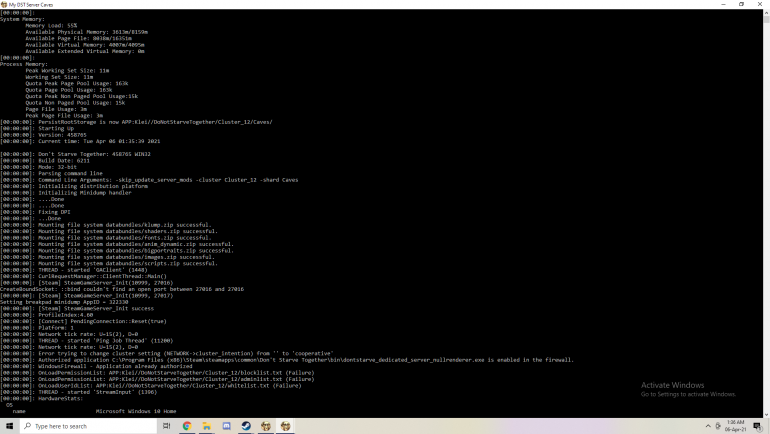This screenshot has width=770, height=434.
Task: Click 'Initializing Minidump handler' line
Action: click(66, 192)
